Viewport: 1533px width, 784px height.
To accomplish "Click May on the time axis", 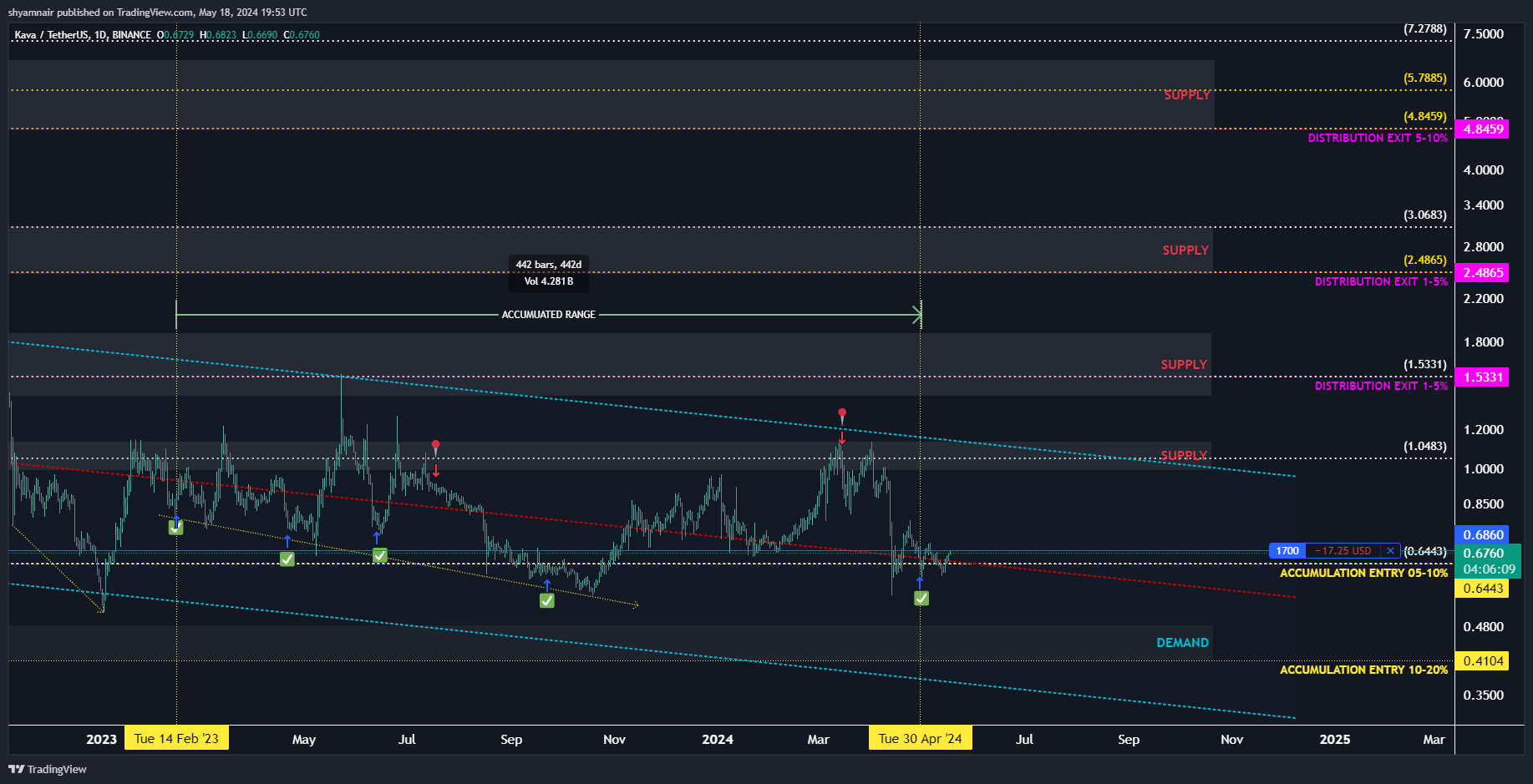I will point(304,740).
